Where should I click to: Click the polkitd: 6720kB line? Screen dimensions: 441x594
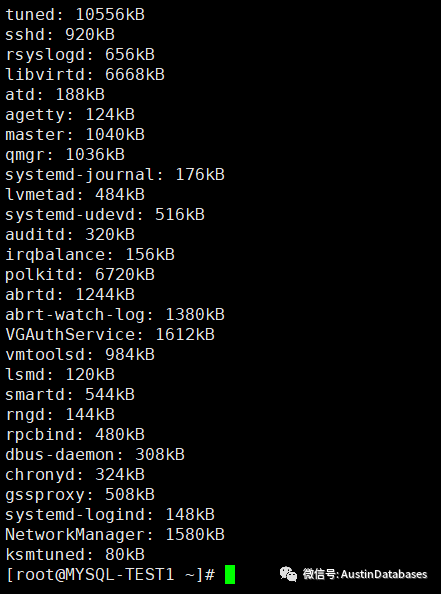pyautogui.click(x=80, y=275)
